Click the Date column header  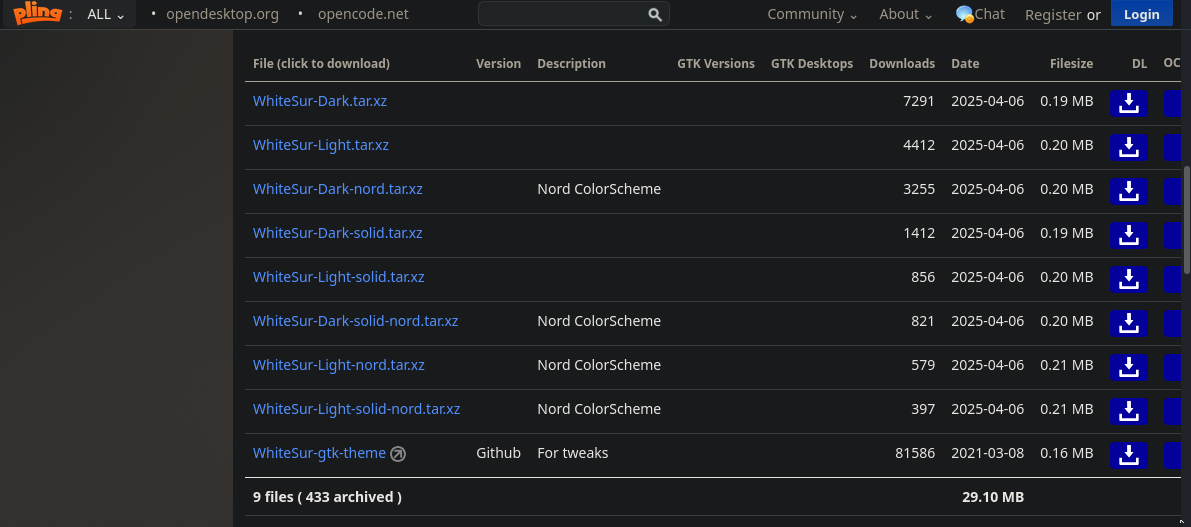point(965,64)
